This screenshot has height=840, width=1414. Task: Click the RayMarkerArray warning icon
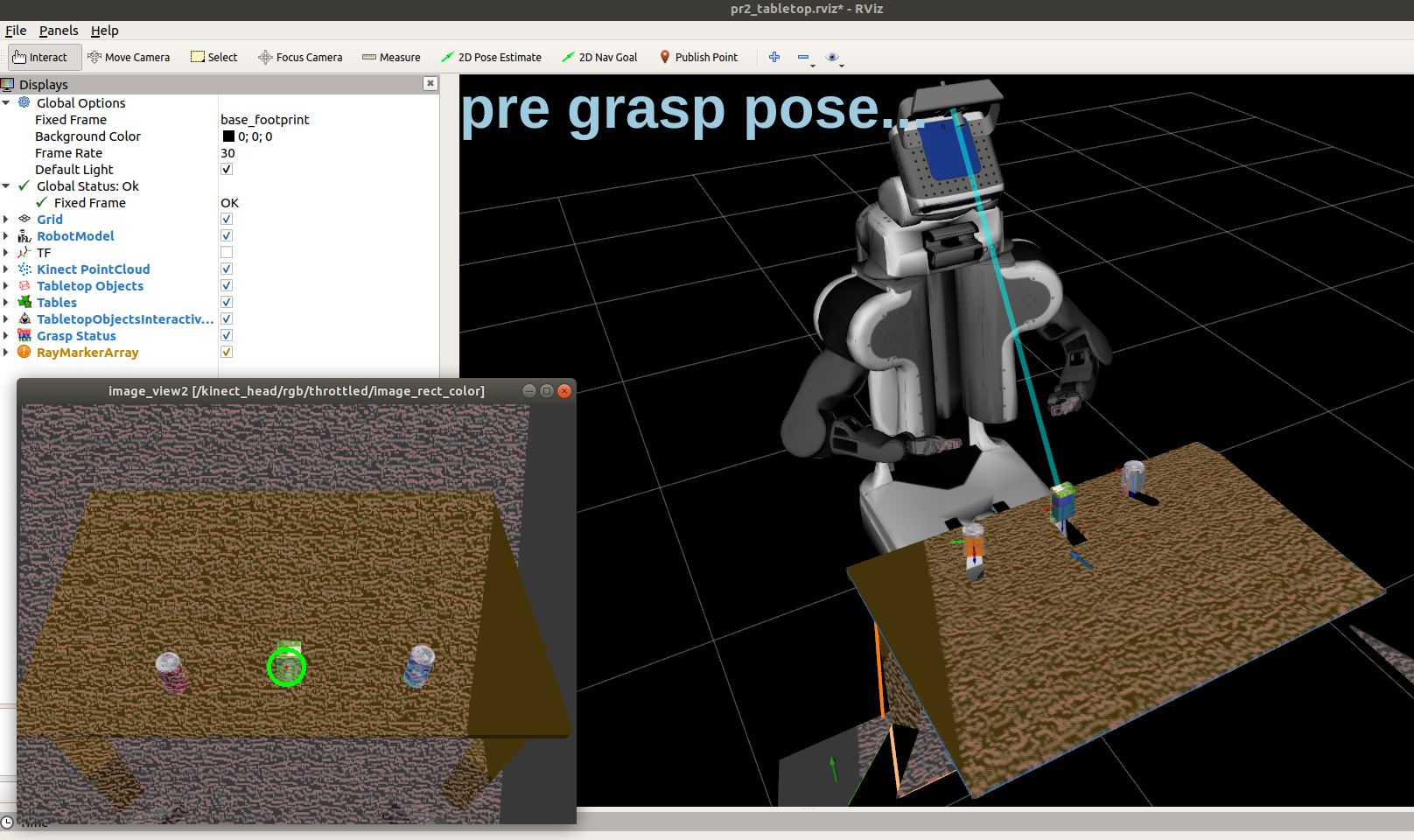coord(24,352)
